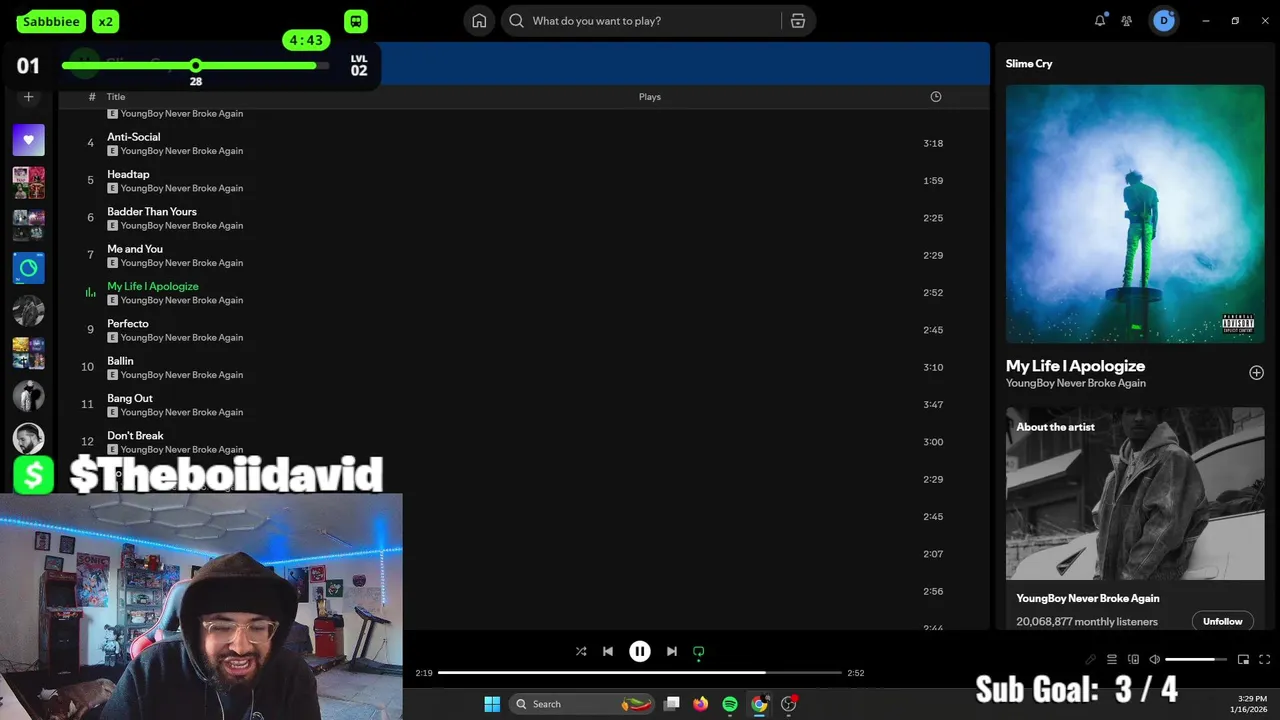The width and height of the screenshot is (1280, 720).
Task: Click the # column header
Action: pyautogui.click(x=92, y=97)
